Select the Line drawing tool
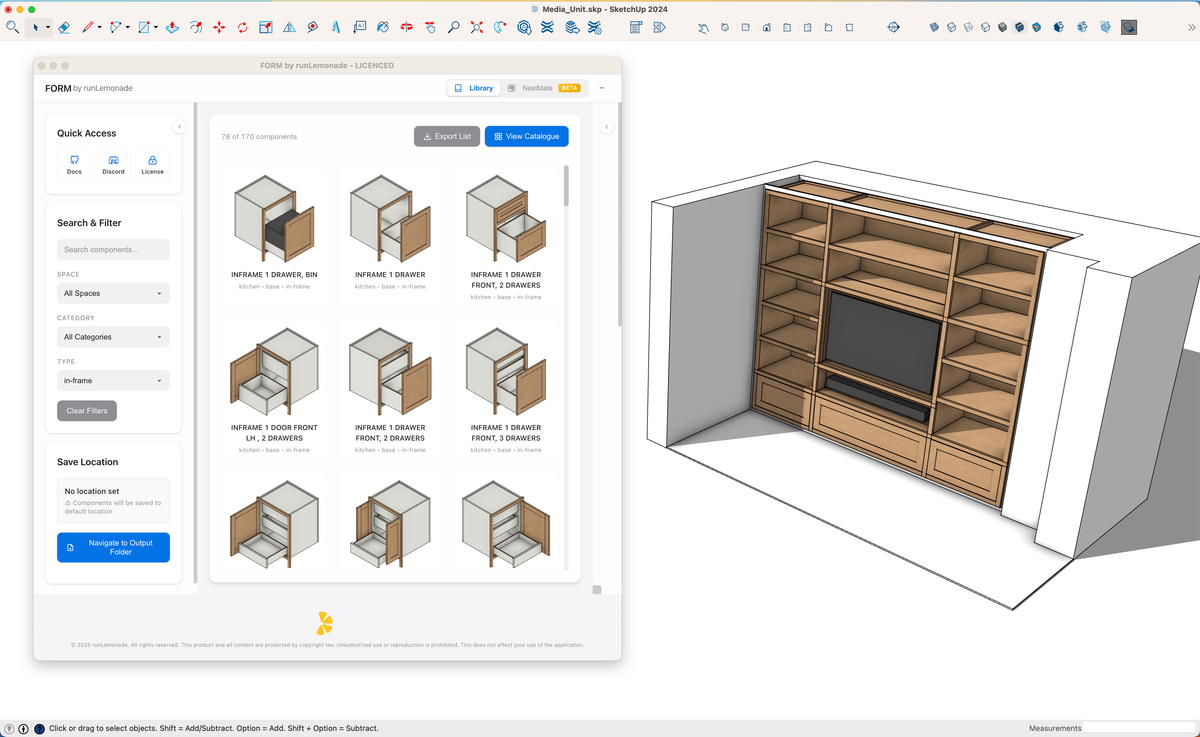The image size is (1200, 737). [x=89, y=27]
